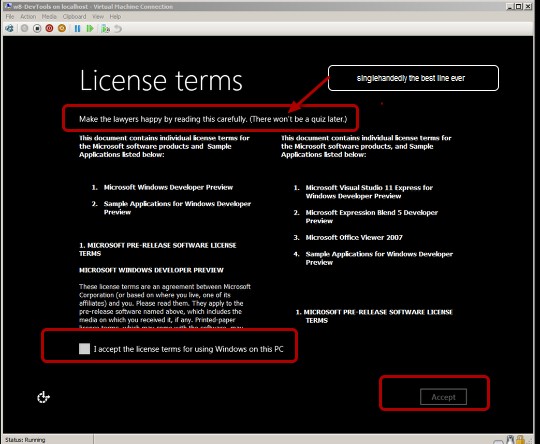This screenshot has width=540, height=444.
Task: Shut down the VM with the red power icon
Action: point(50,29)
